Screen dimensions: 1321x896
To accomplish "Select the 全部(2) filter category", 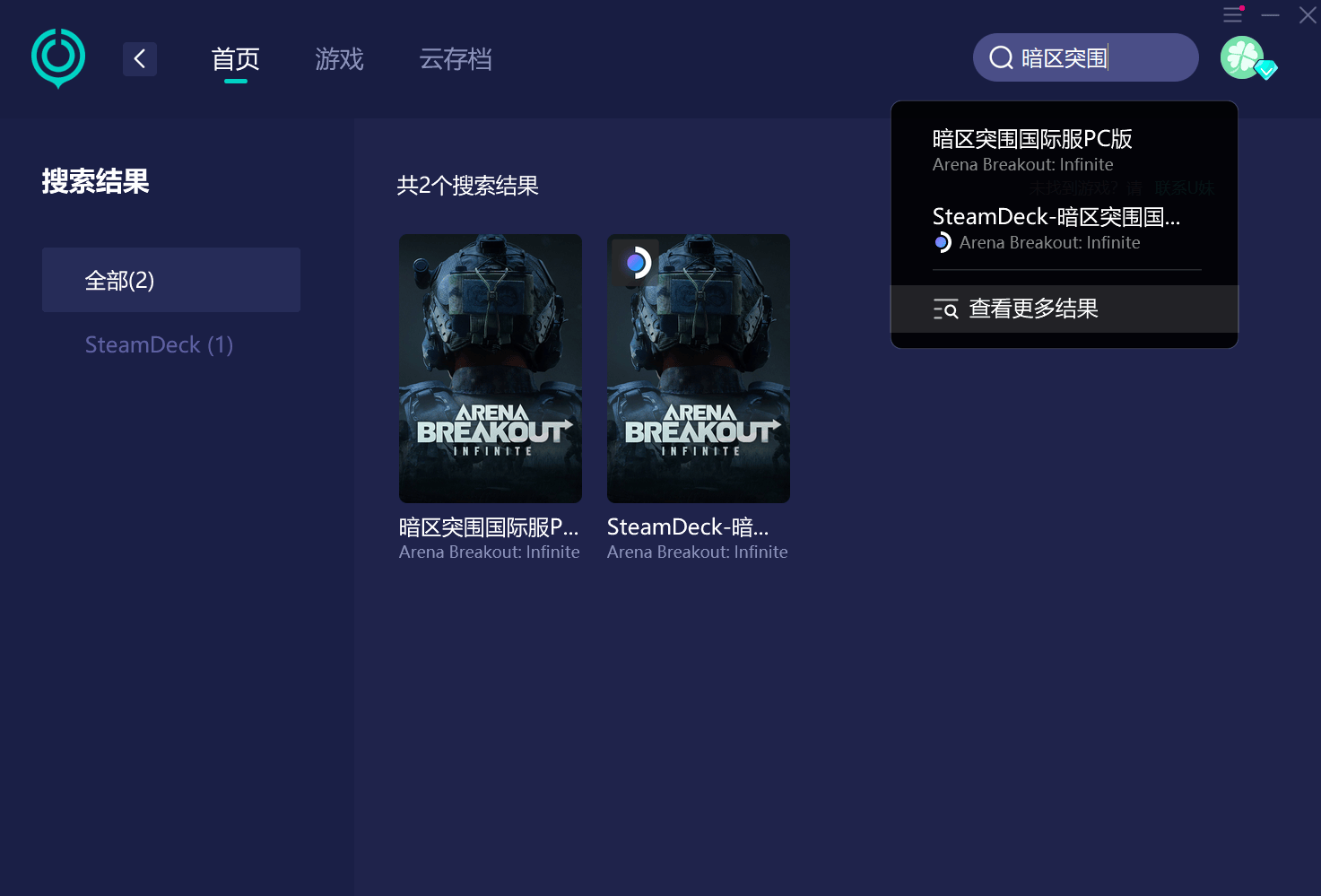I will point(171,280).
